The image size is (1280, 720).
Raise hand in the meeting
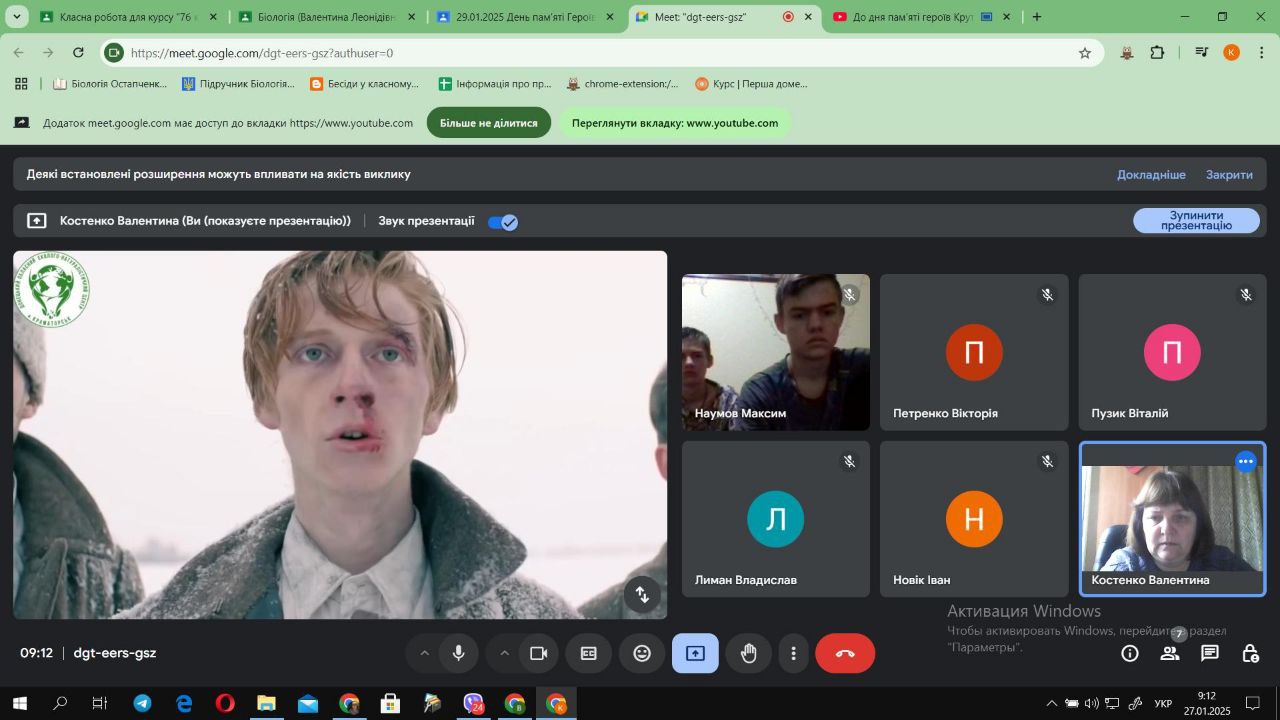[x=748, y=653]
